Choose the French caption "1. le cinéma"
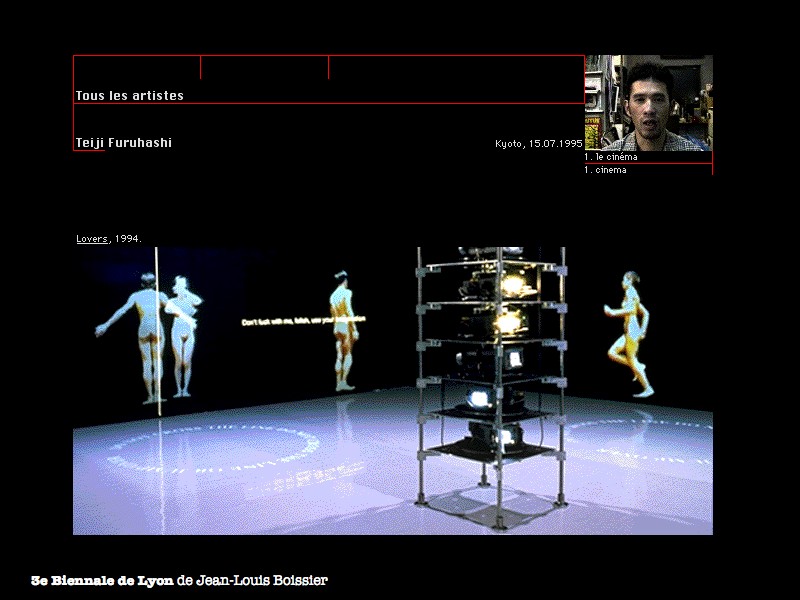 point(611,157)
